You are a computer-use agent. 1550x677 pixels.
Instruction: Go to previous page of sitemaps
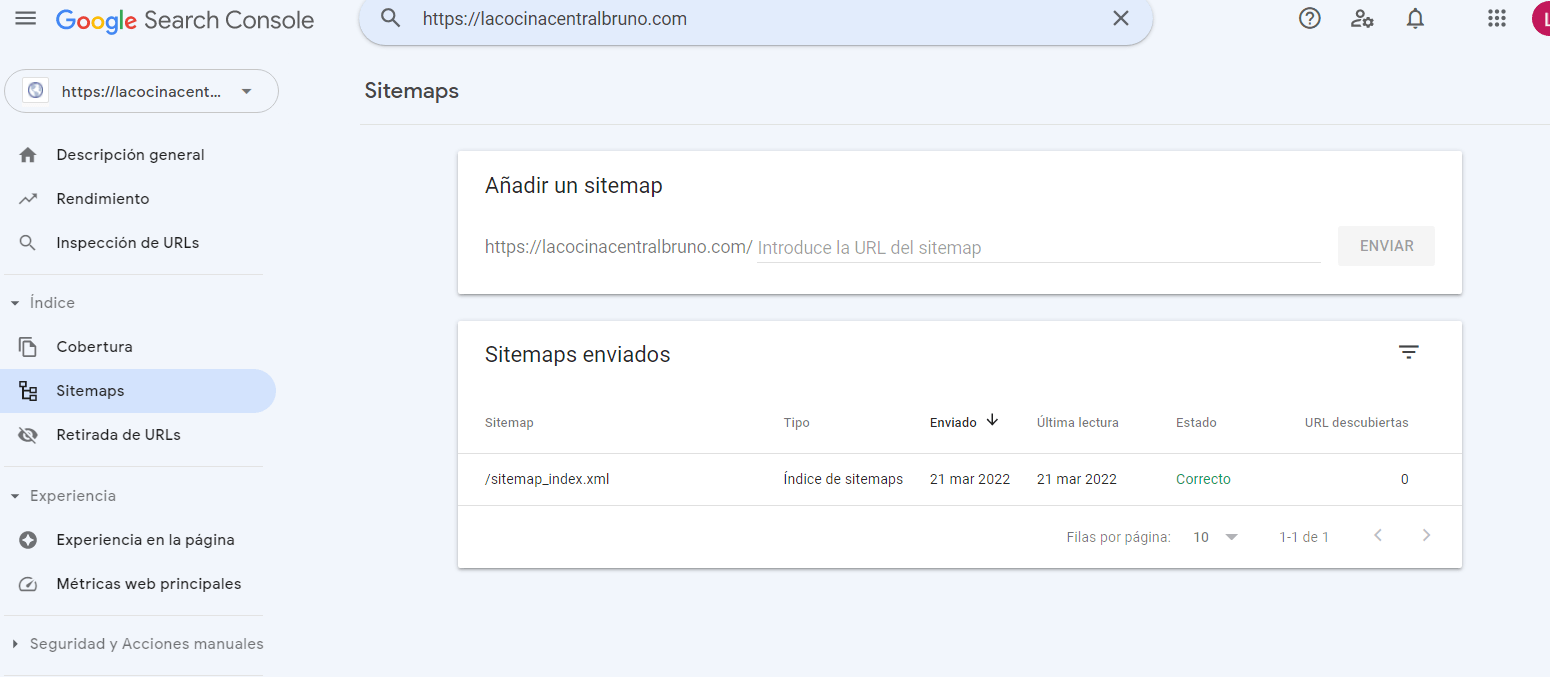(1378, 536)
